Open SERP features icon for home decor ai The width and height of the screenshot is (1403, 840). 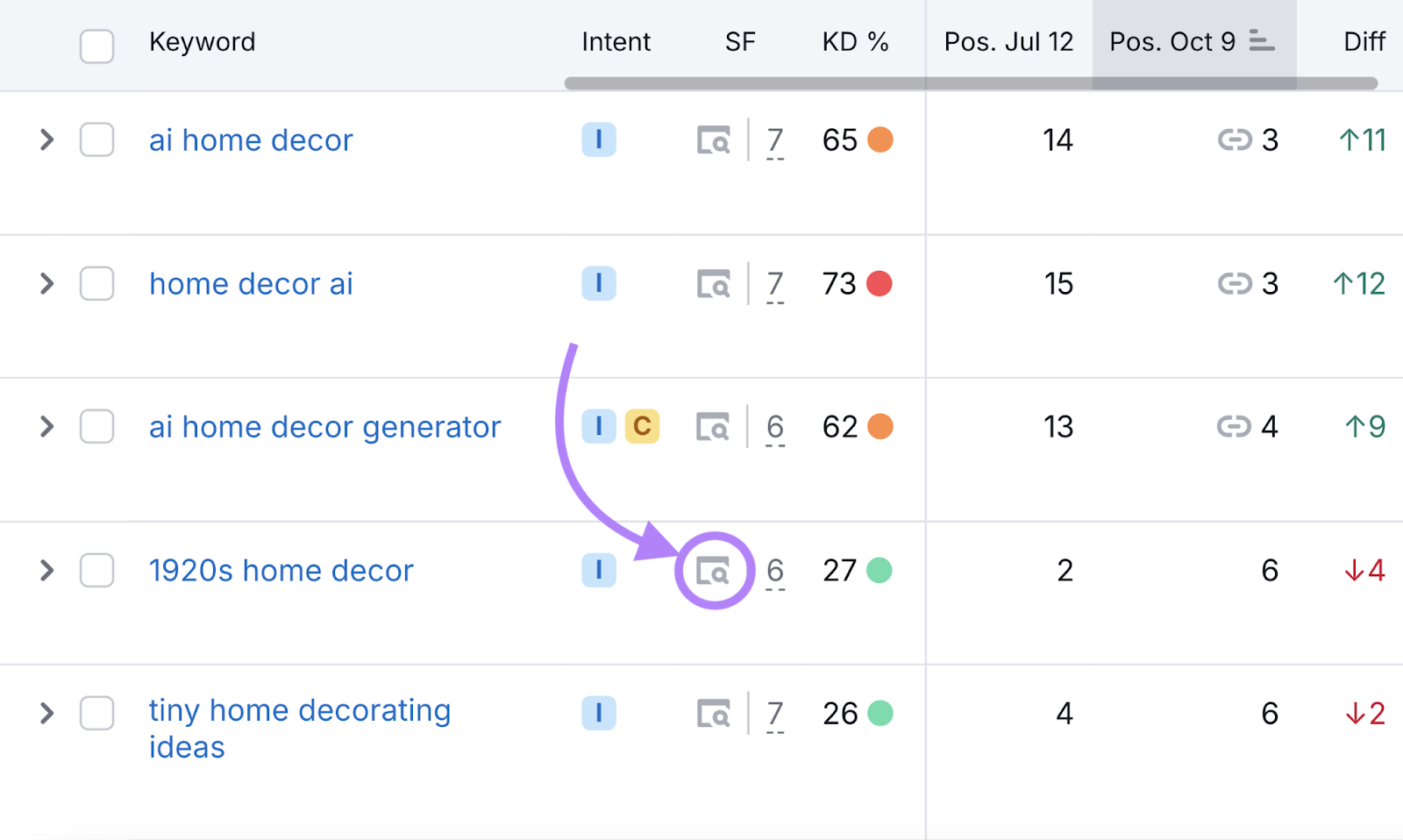(715, 283)
